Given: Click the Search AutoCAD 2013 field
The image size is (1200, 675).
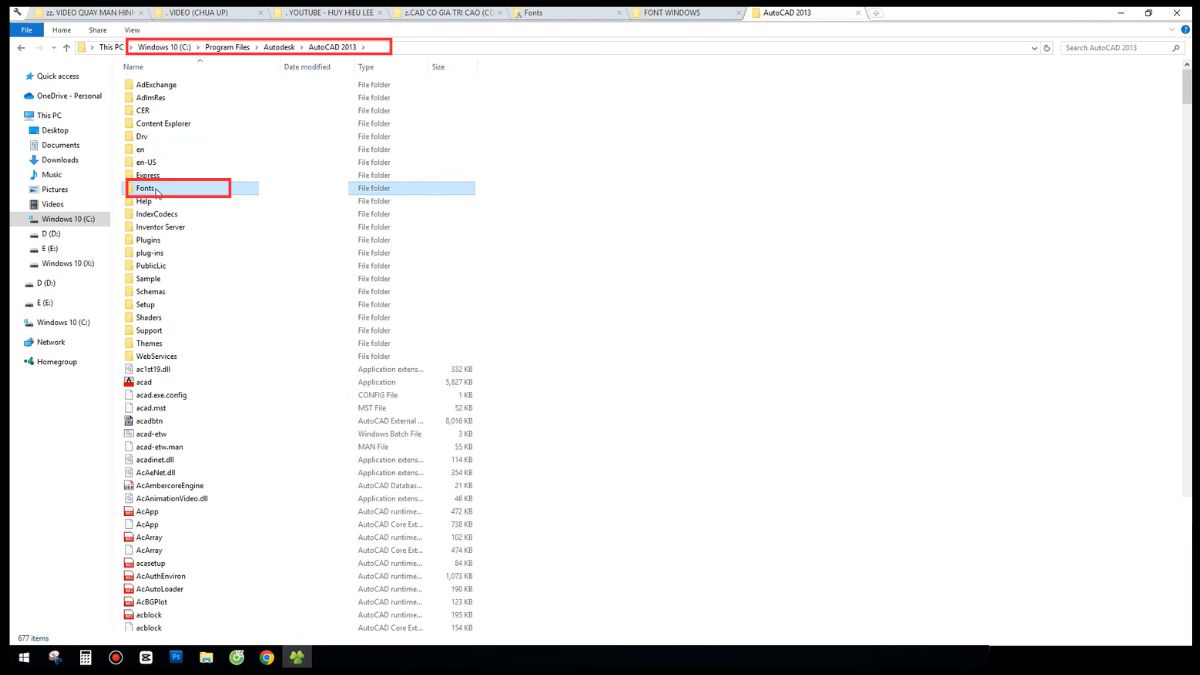Looking at the screenshot, I should pos(1120,47).
